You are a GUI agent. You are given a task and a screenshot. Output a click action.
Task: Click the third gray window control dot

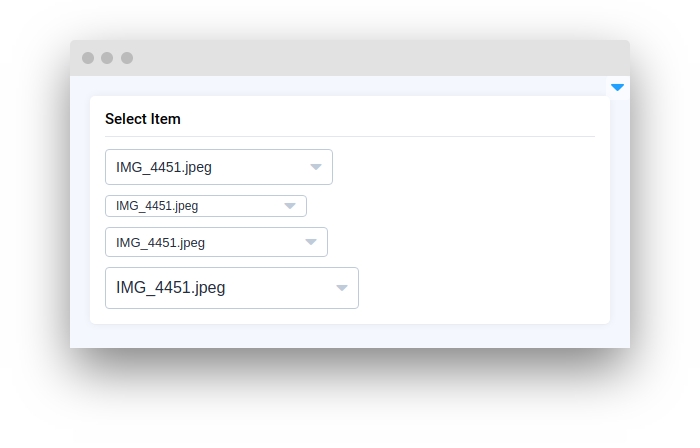click(x=127, y=58)
